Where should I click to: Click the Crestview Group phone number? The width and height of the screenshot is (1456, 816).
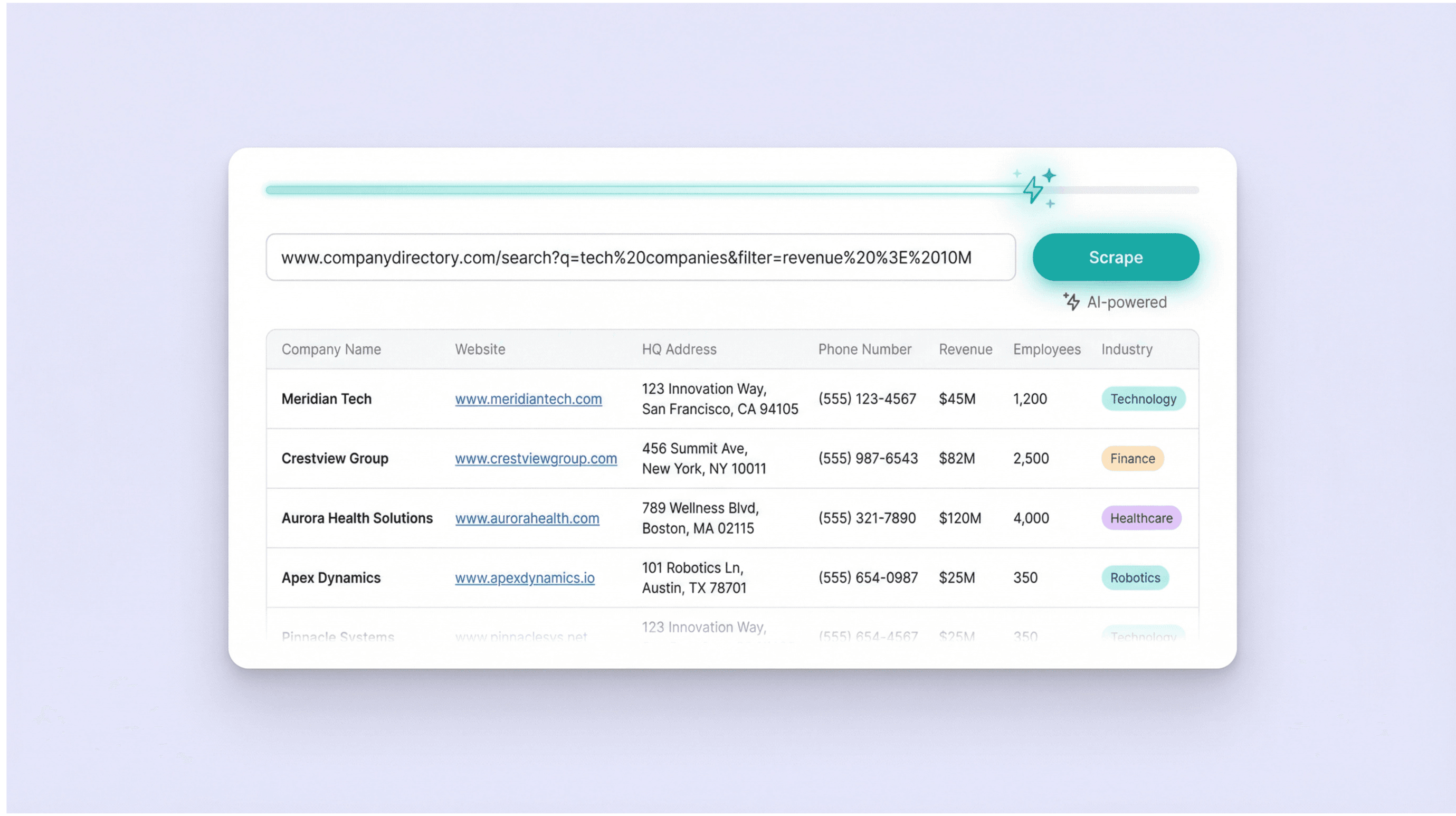click(x=868, y=458)
